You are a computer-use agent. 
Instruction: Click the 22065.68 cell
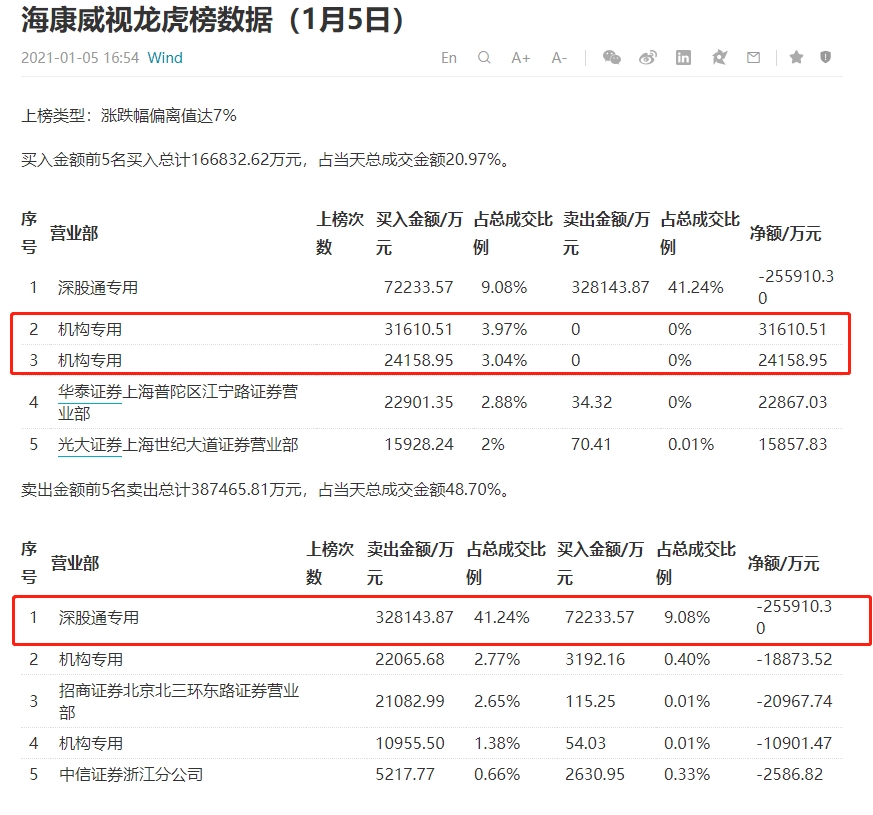point(410,660)
